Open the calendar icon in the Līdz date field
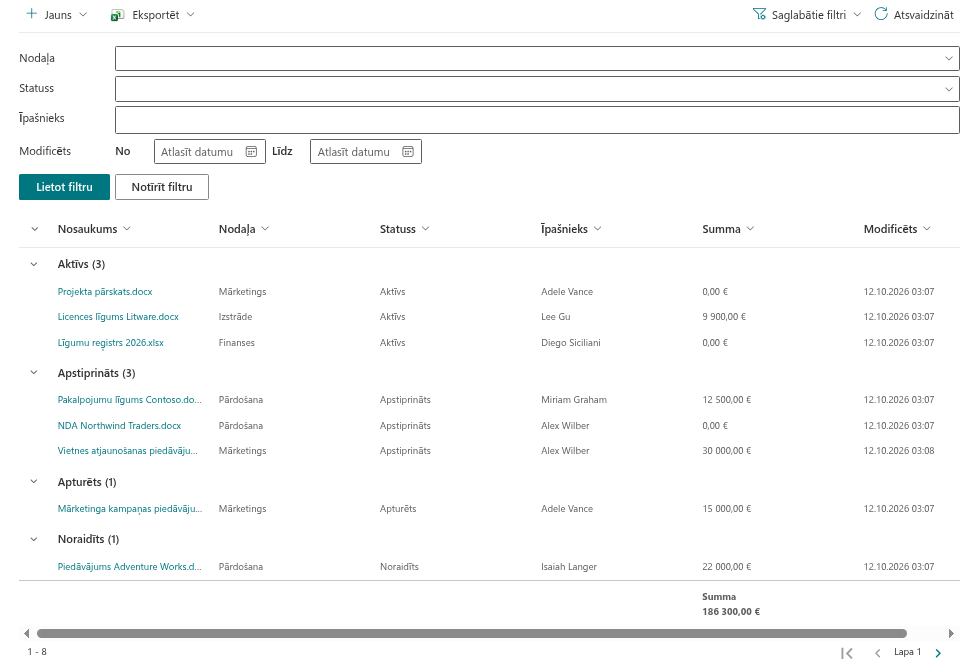The height and width of the screenshot is (672, 980). (408, 152)
